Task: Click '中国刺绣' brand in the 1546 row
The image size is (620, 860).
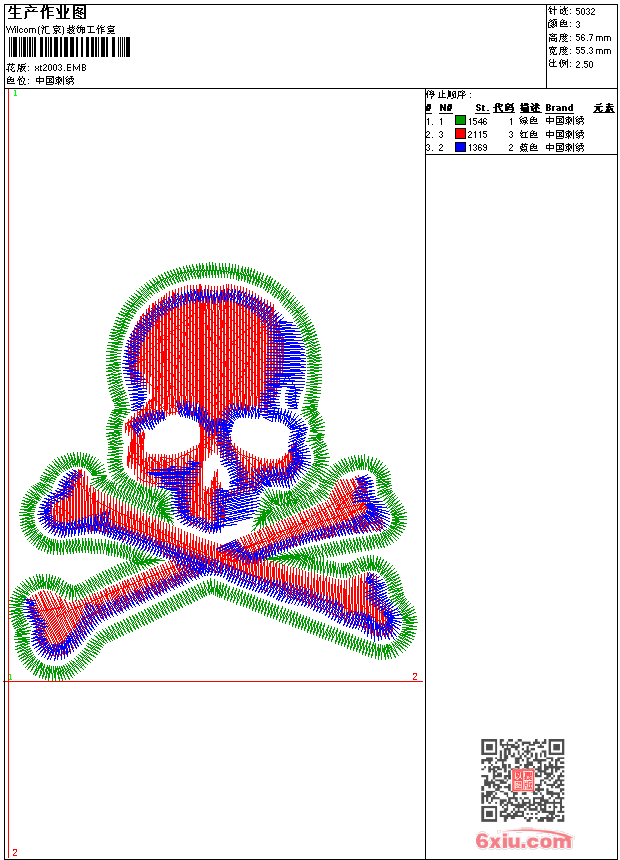Action: 565,121
